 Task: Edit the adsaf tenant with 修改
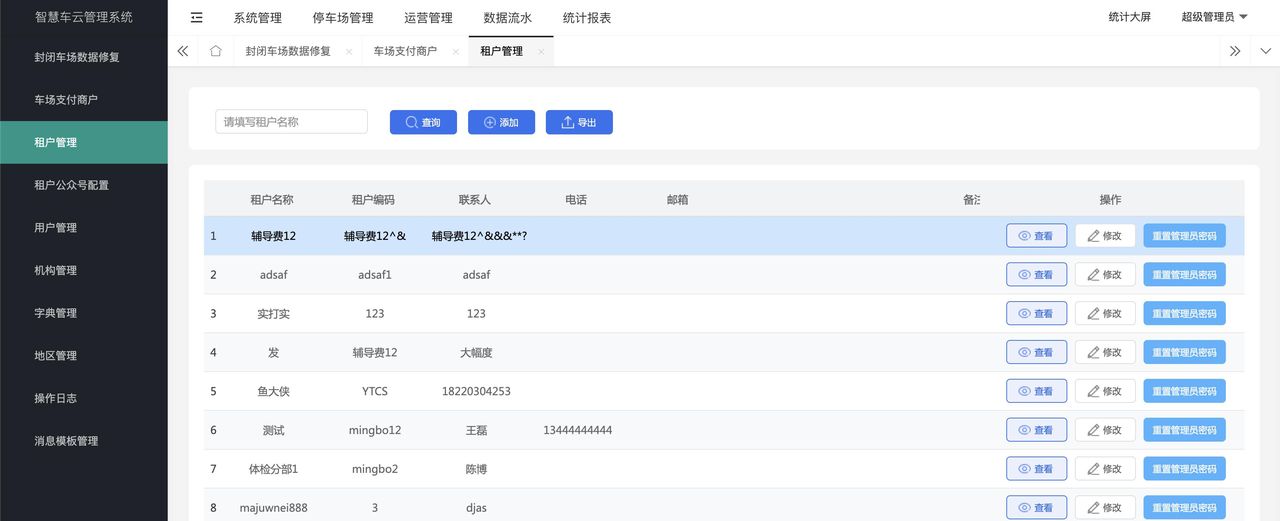1105,275
